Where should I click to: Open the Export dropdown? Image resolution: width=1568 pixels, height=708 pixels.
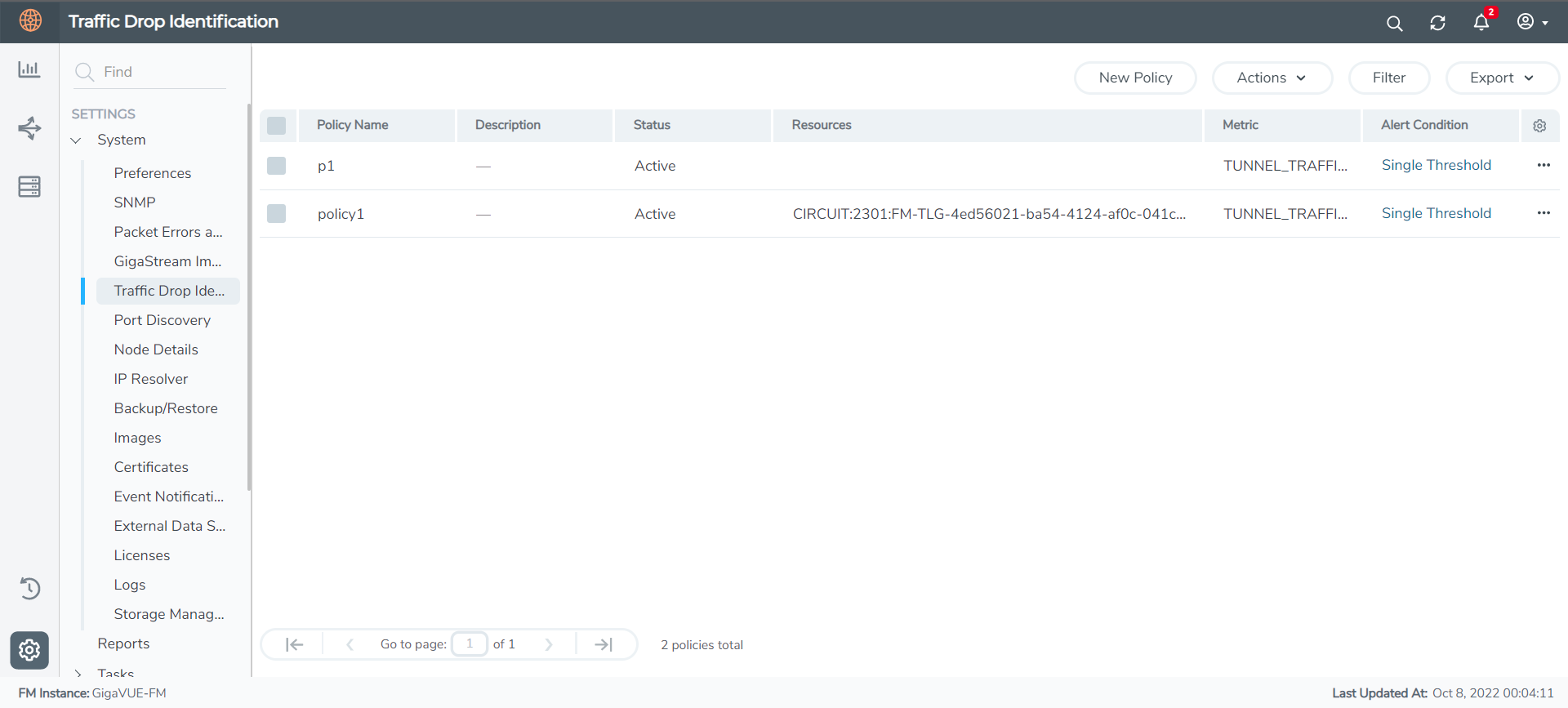tap(1502, 78)
